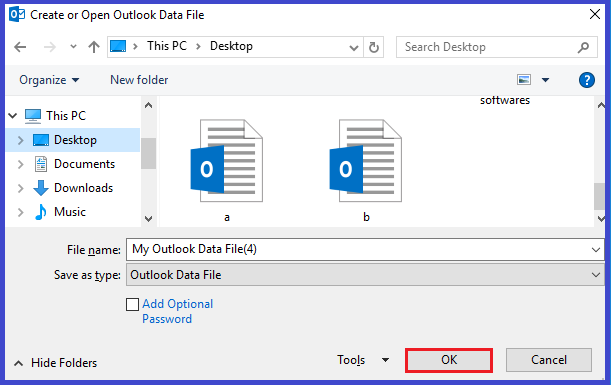
Task: Open recent locations dropdown arrow
Action: pos(73,47)
